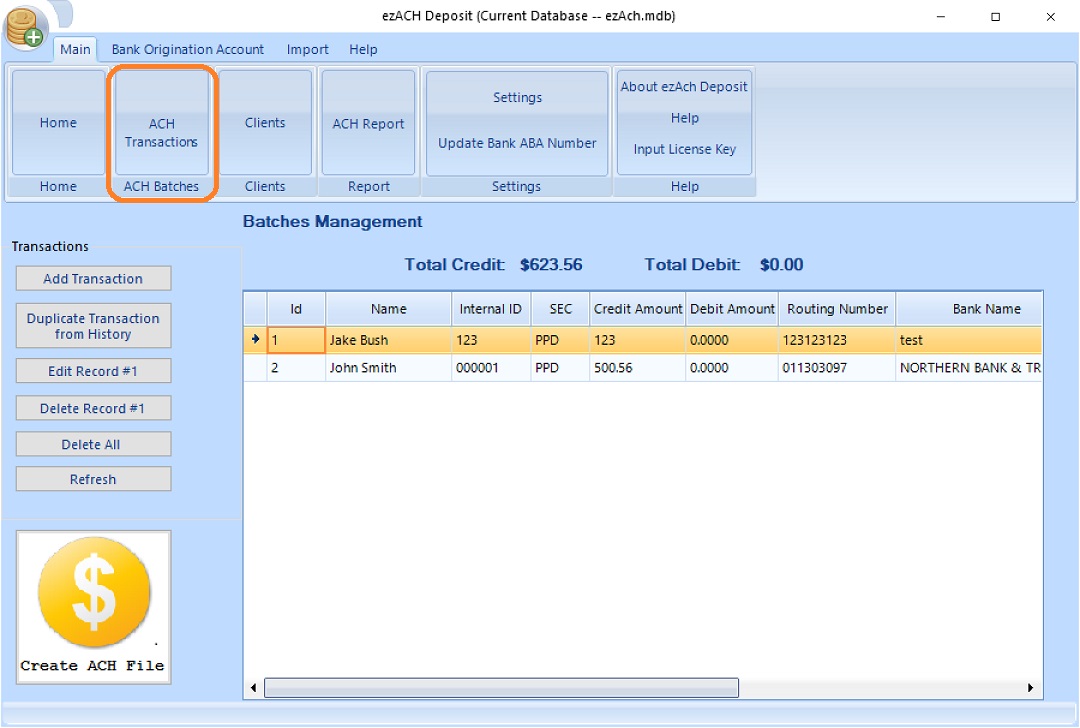Click Input License Key option
Image resolution: width=1080 pixels, height=728 pixels.
pyautogui.click(x=684, y=150)
